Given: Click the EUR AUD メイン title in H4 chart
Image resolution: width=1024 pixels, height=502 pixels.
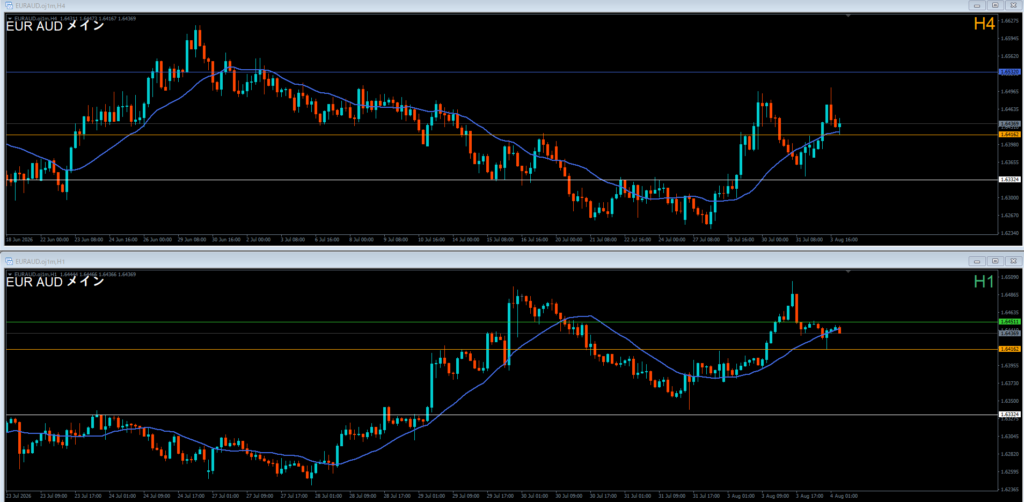Looking at the screenshot, I should [x=55, y=27].
